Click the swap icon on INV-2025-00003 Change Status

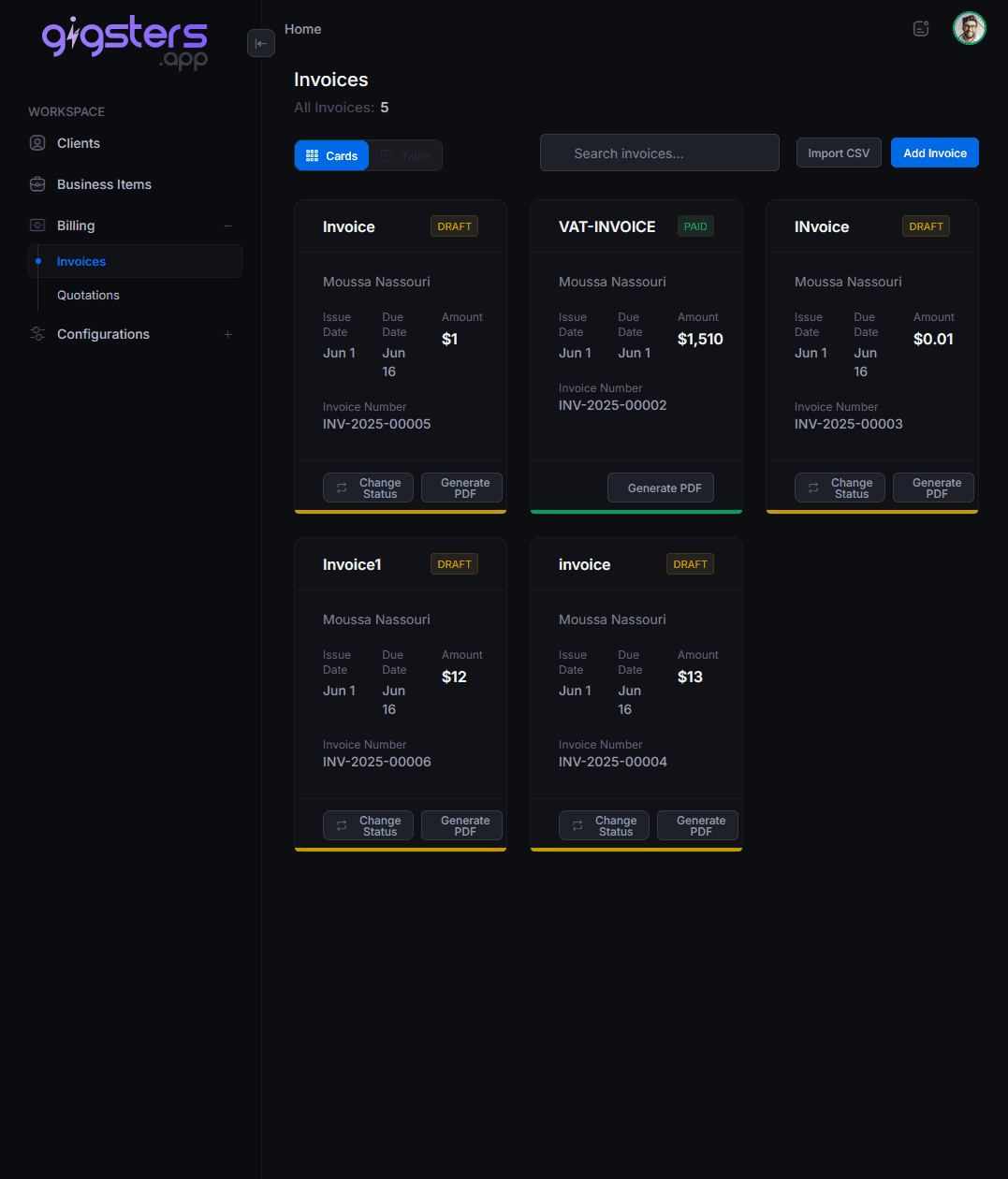click(813, 488)
